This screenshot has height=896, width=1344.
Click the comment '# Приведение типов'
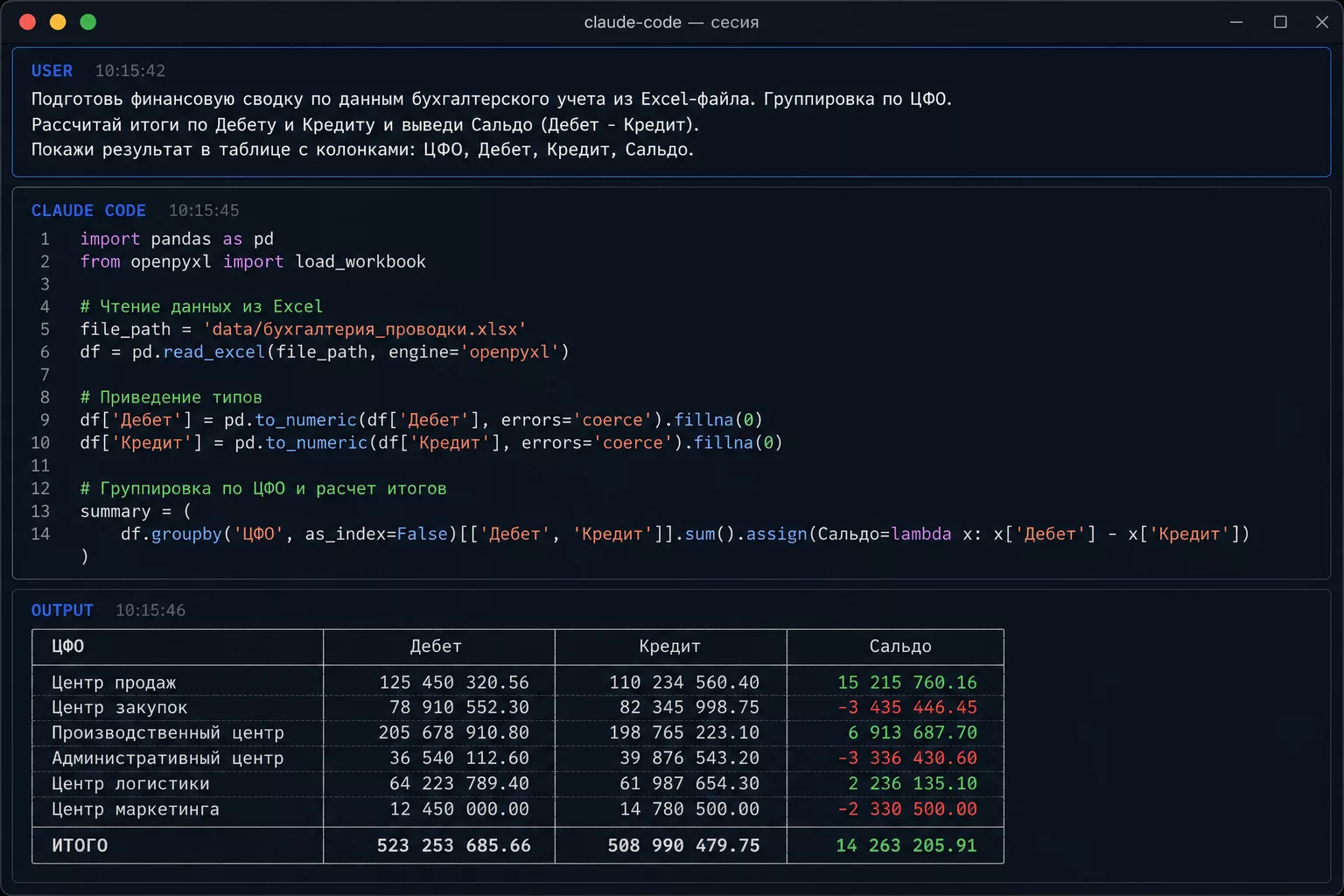[x=171, y=398]
